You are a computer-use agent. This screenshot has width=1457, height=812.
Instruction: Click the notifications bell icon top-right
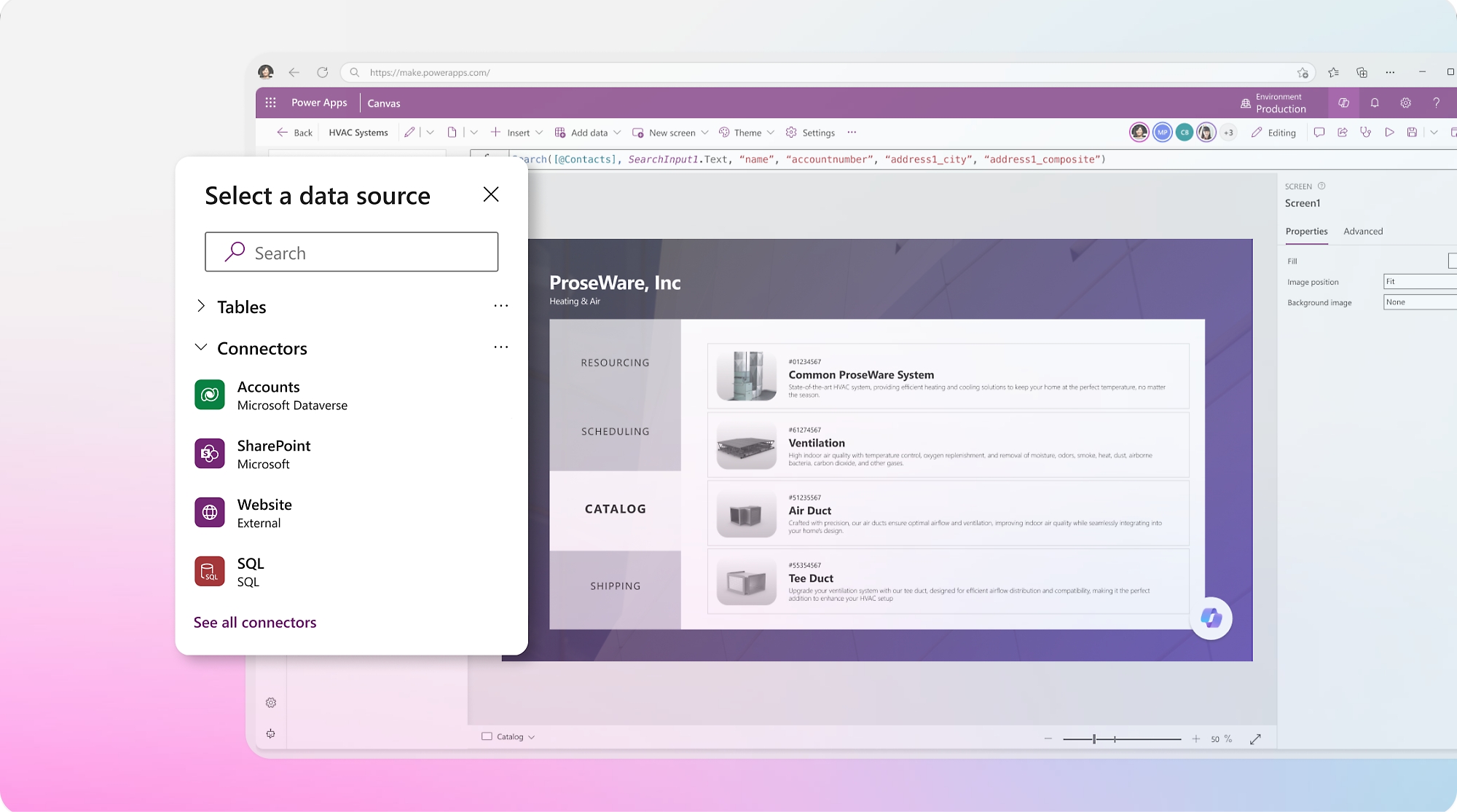click(1375, 103)
